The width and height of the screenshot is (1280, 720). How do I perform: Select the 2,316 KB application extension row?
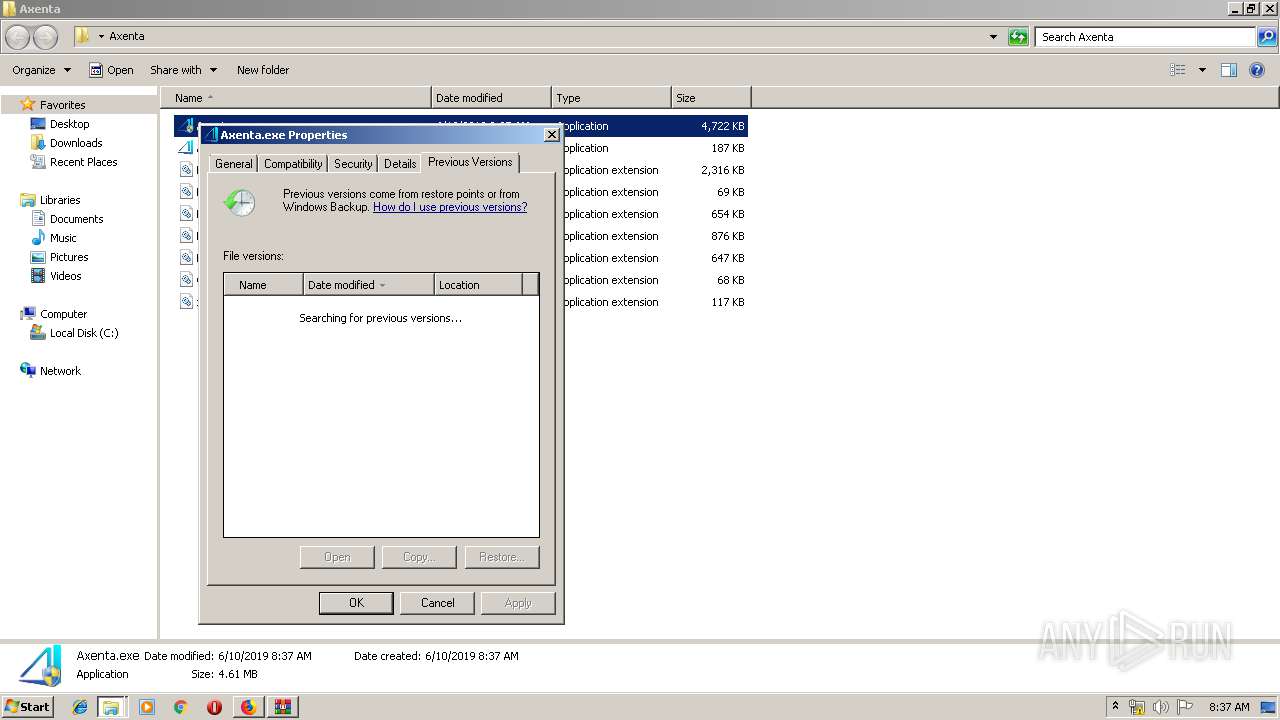pos(460,170)
